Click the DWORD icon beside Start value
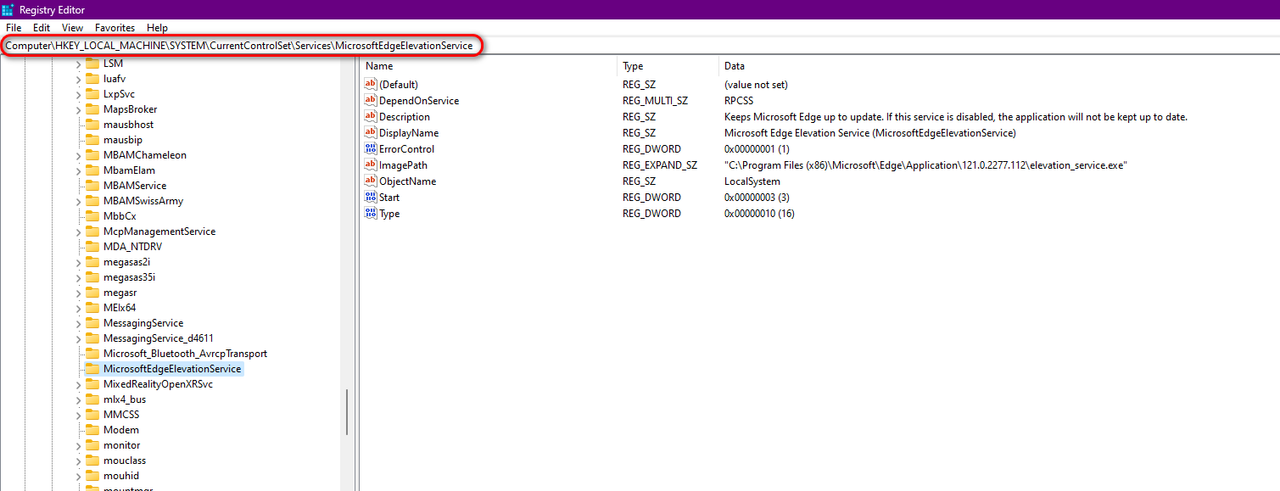This screenshot has width=1280, height=491. click(x=371, y=197)
